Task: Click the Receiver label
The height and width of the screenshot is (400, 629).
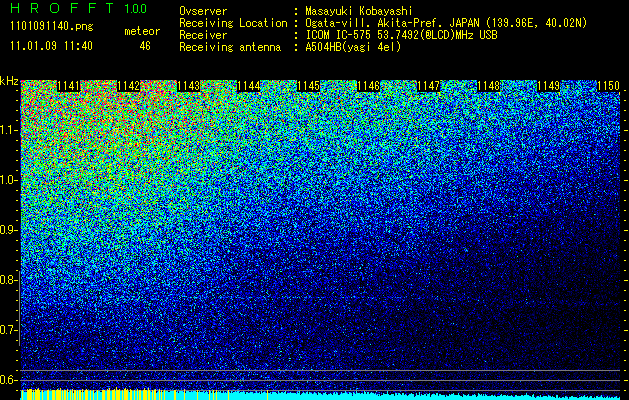Action: [203, 35]
